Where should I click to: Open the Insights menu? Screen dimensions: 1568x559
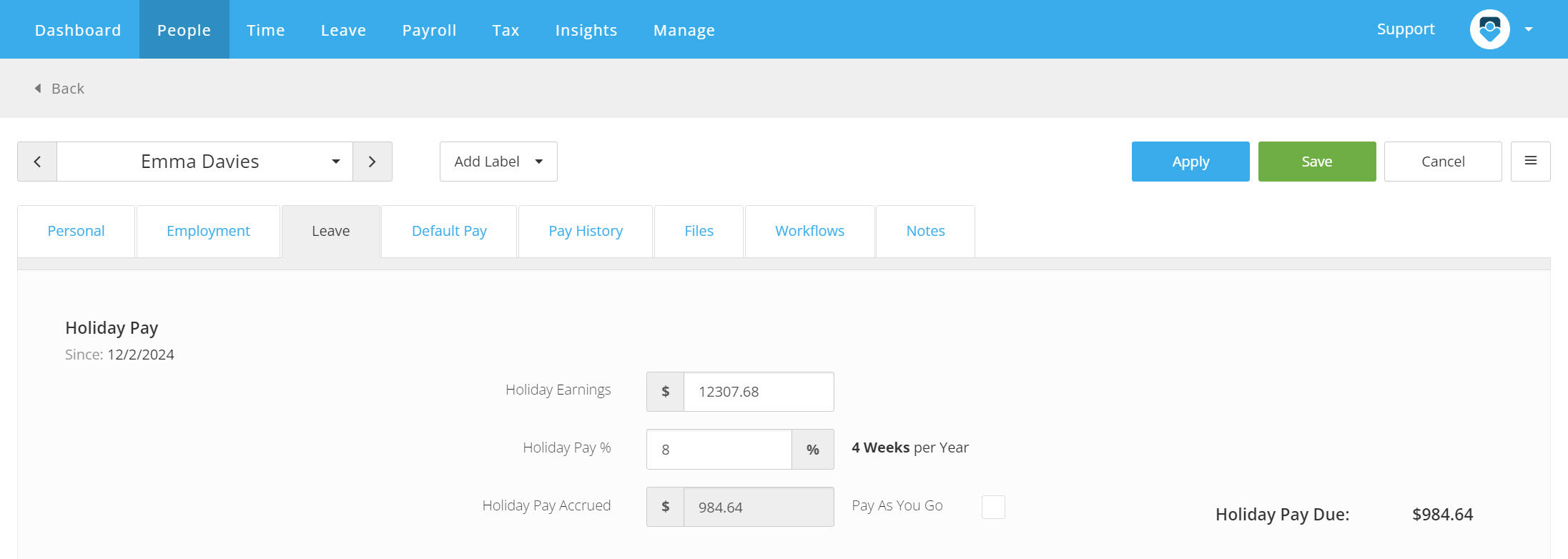tap(586, 30)
